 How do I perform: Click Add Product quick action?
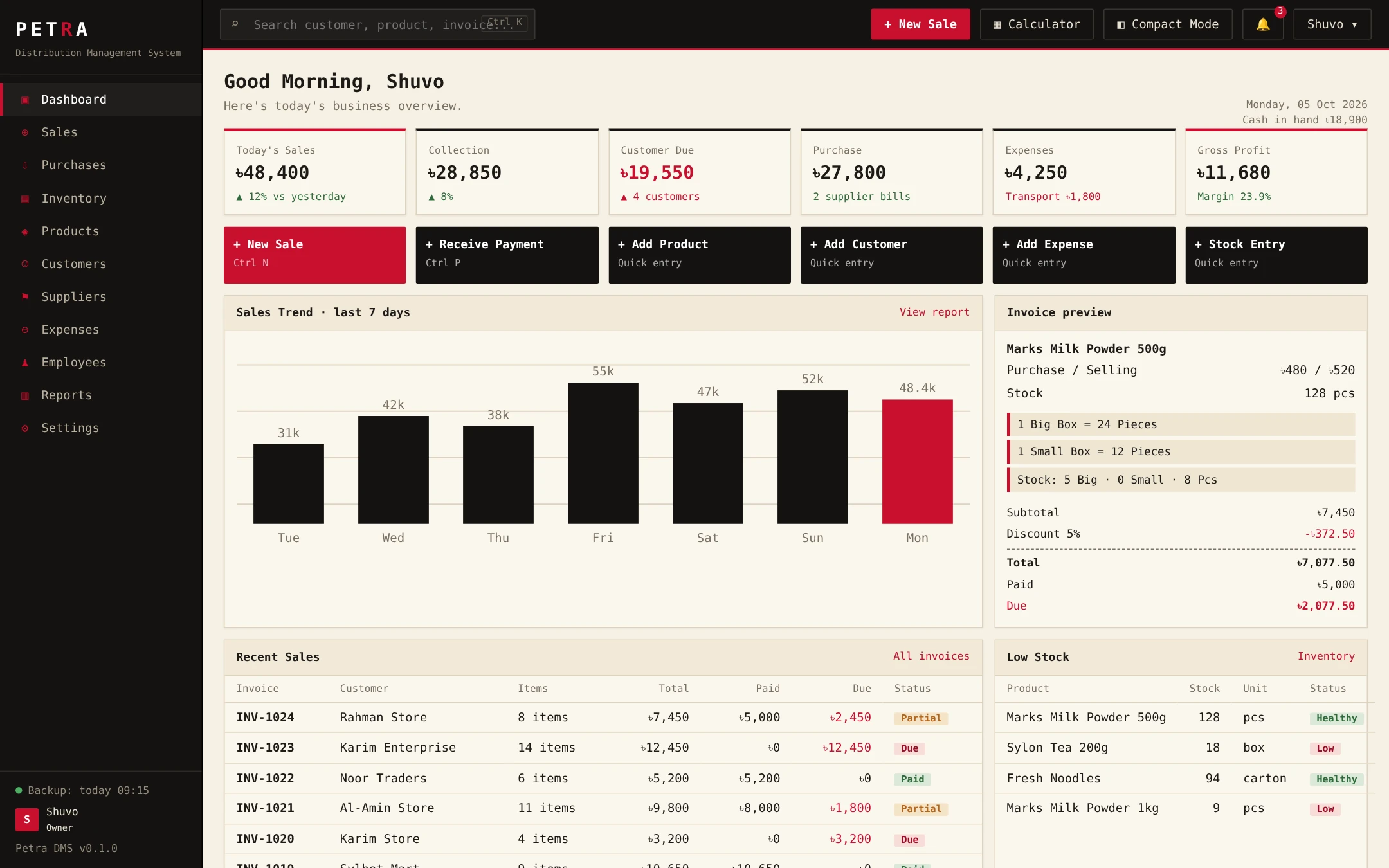click(700, 255)
